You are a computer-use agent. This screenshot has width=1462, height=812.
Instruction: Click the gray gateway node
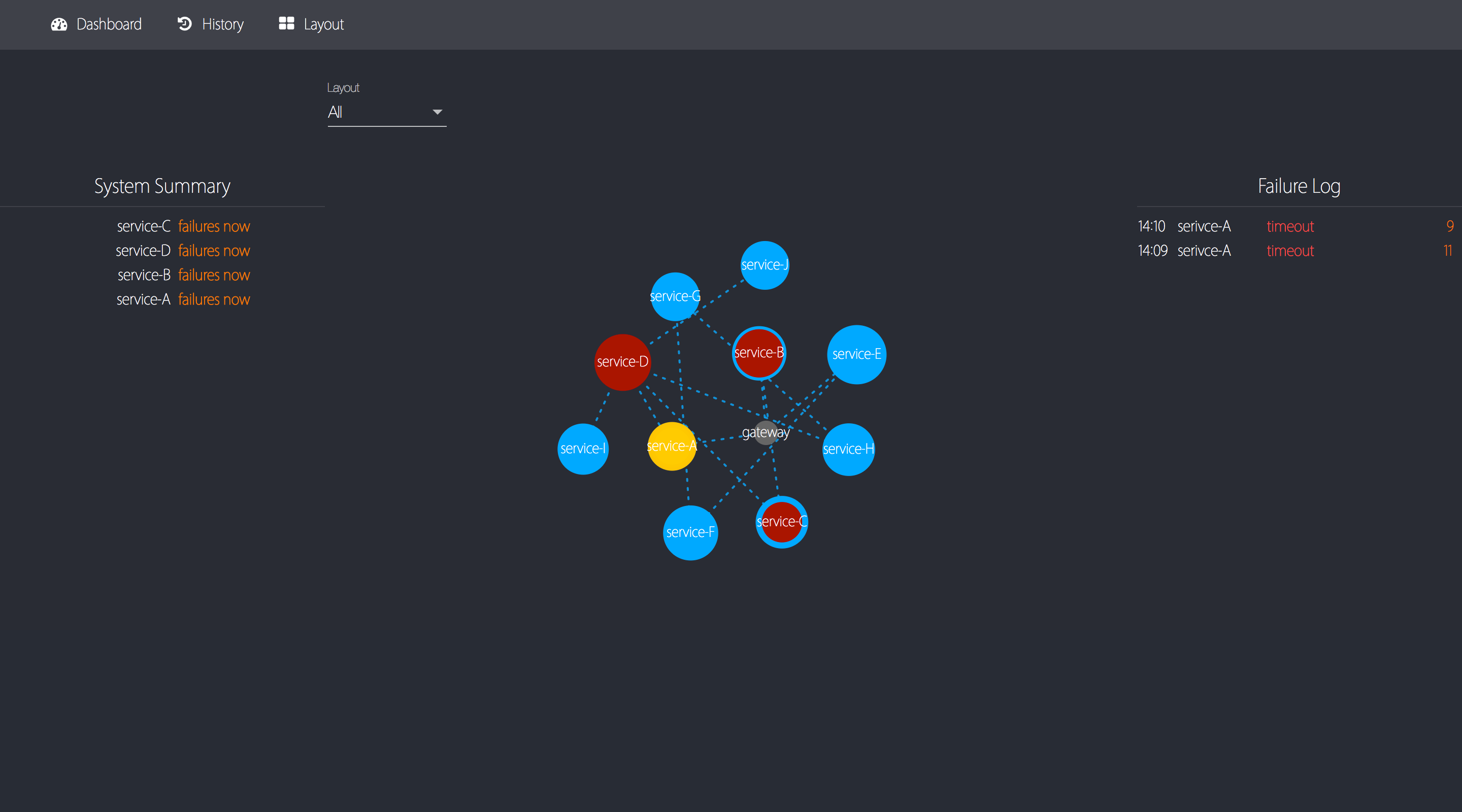(766, 432)
